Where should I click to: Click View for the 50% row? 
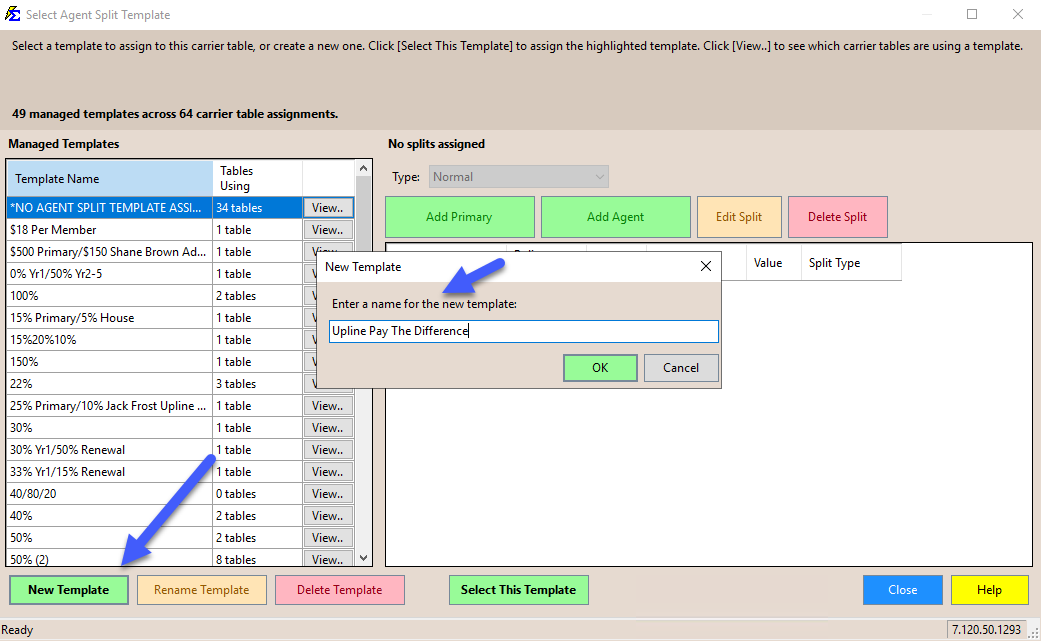[328, 537]
